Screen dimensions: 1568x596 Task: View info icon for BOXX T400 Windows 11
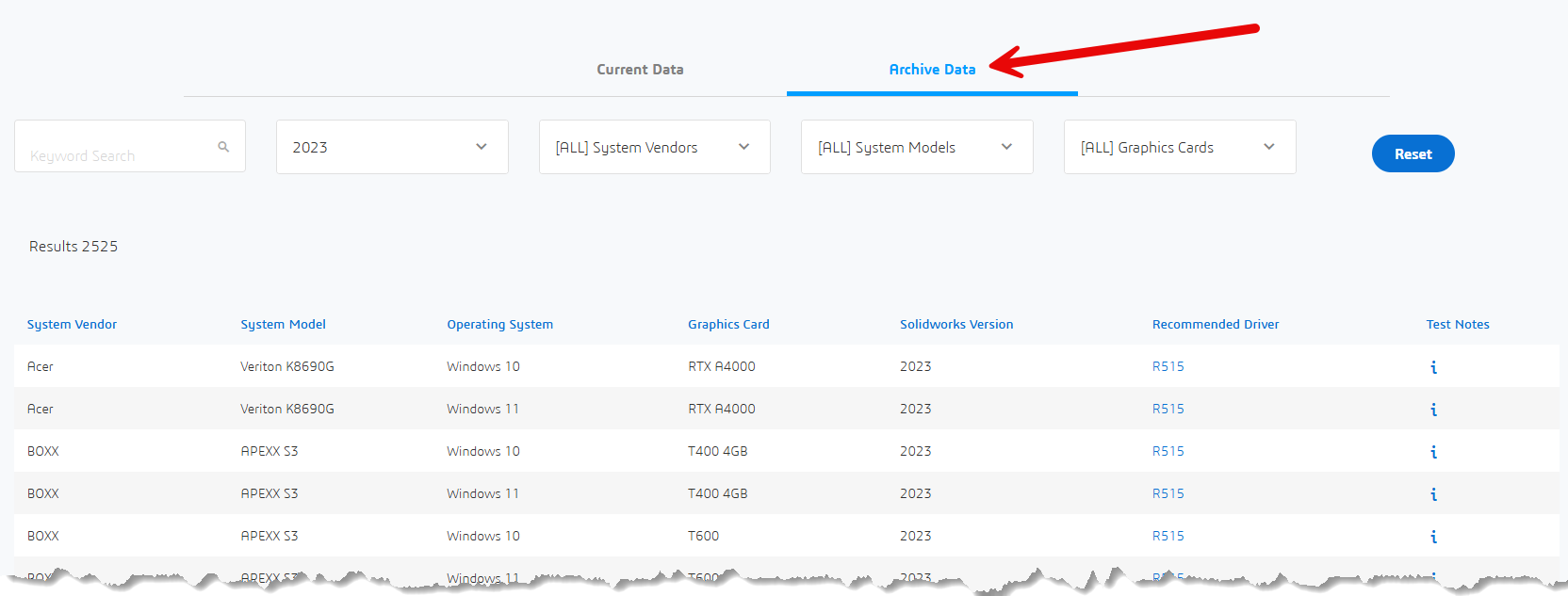pyautogui.click(x=1433, y=494)
